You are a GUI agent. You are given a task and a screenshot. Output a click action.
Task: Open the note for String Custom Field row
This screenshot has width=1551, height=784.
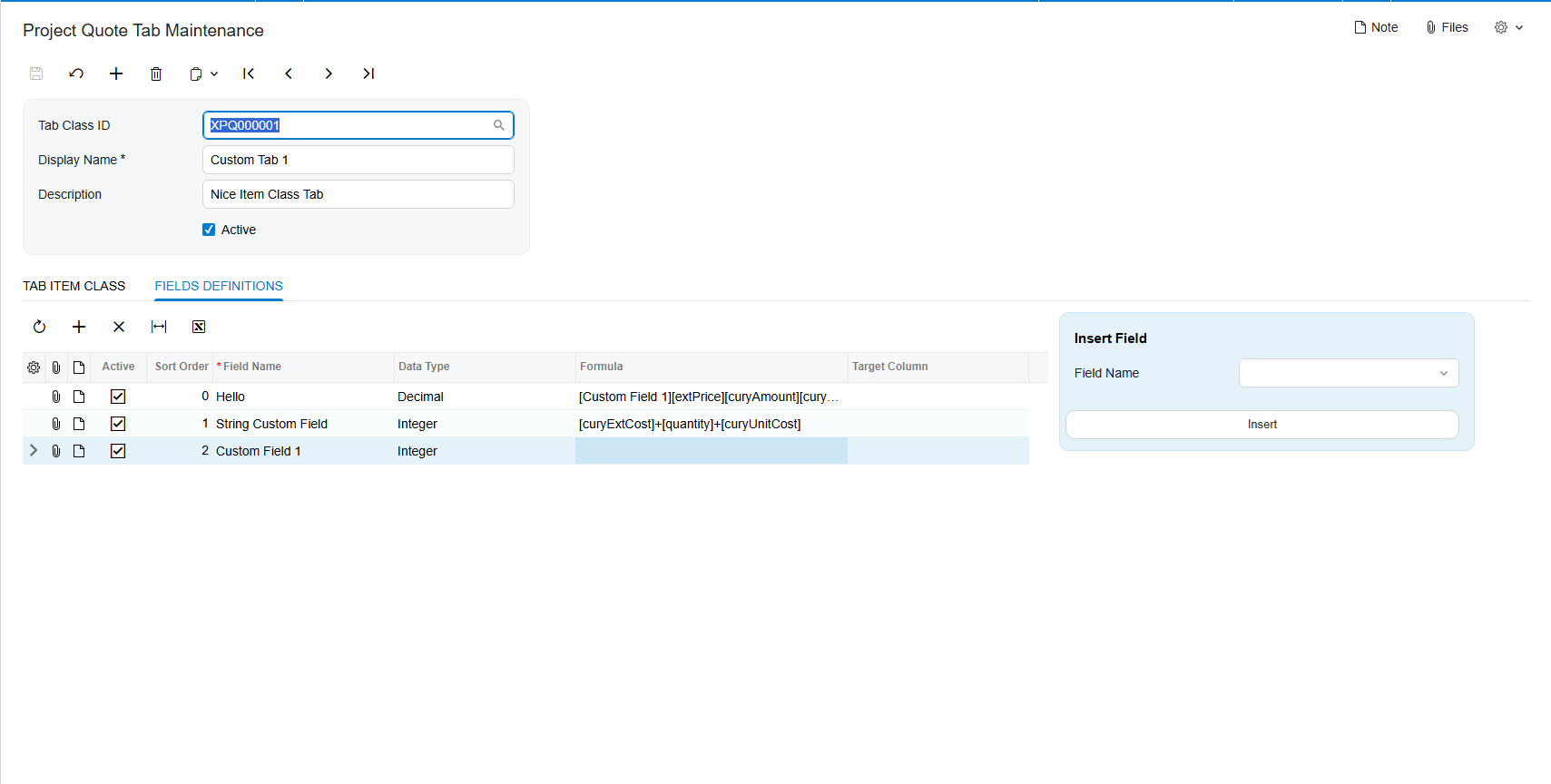coord(79,424)
